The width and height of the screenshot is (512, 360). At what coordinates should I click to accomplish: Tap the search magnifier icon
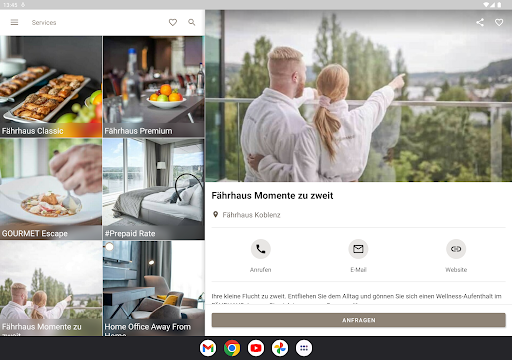click(192, 22)
